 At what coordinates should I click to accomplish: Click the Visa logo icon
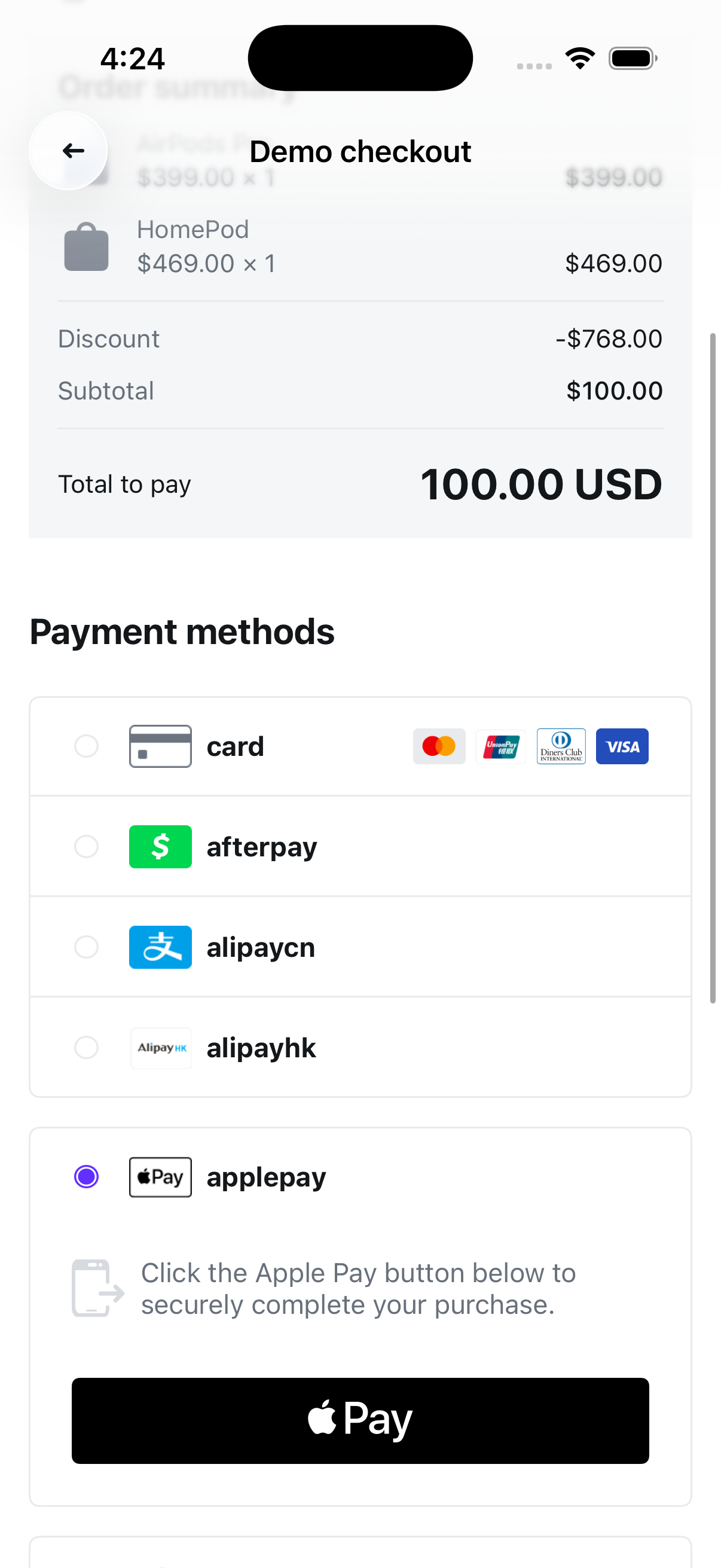(x=621, y=746)
